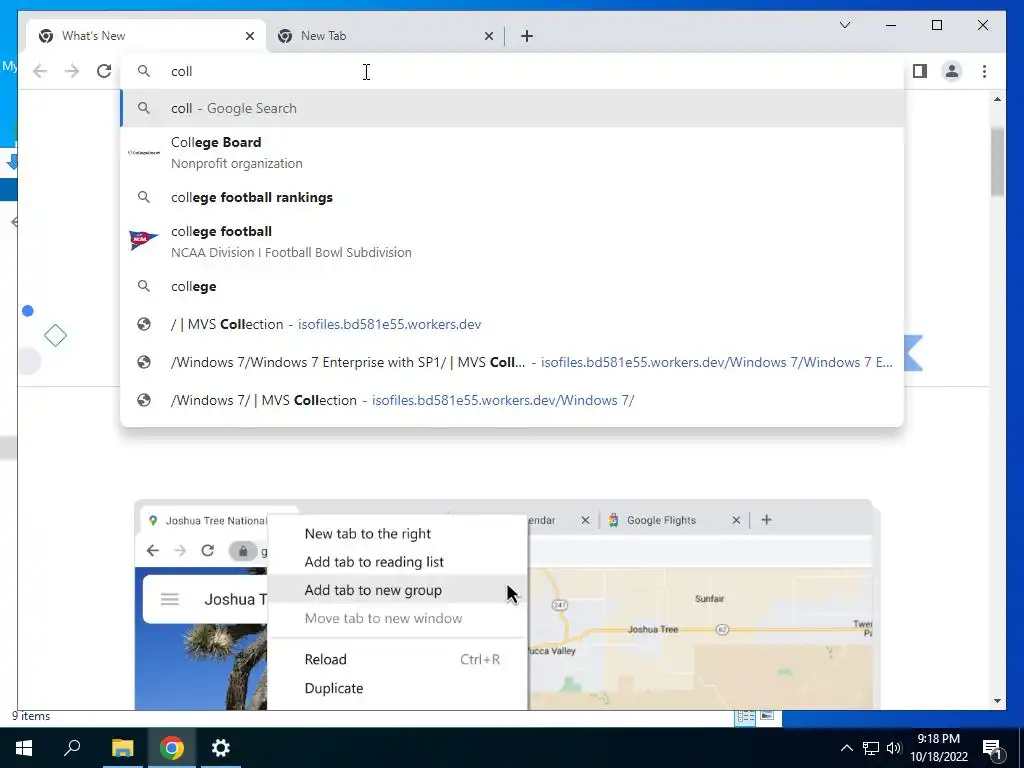Viewport: 1024px width, 768px height.
Task: Click the browser Forward arrow
Action: click(x=72, y=71)
